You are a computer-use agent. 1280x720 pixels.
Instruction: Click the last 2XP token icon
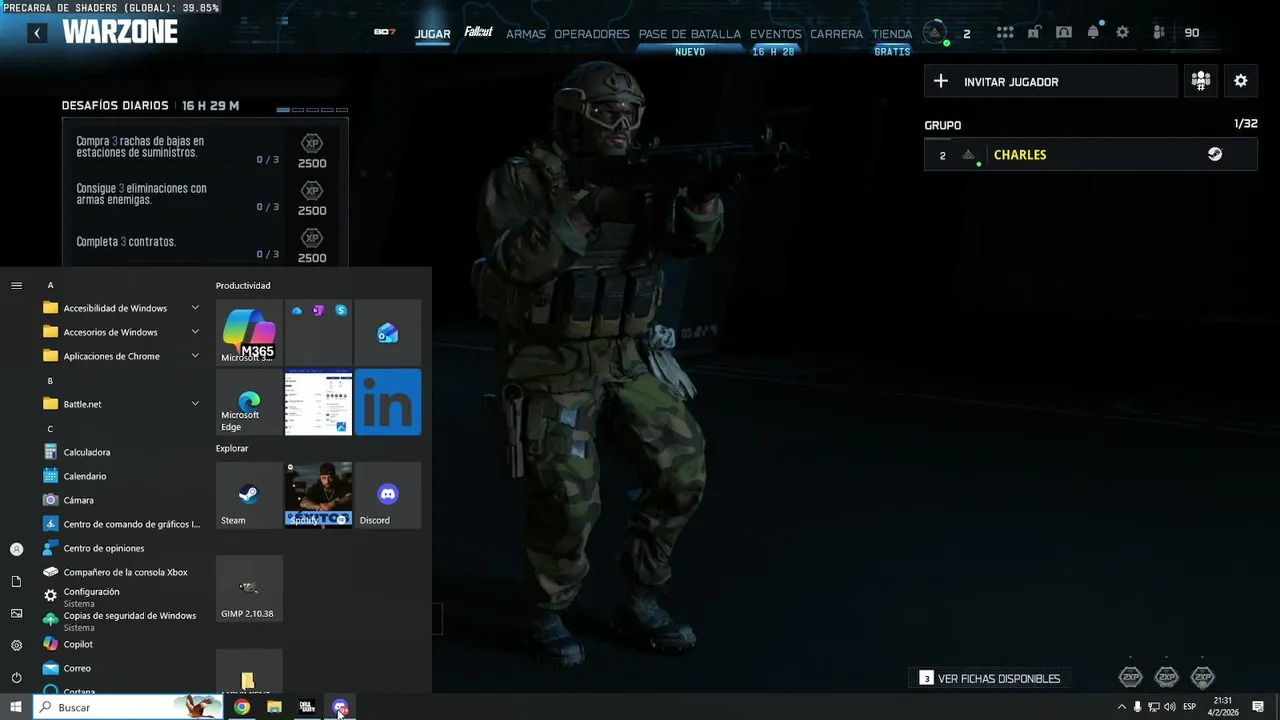pyautogui.click(x=1203, y=678)
